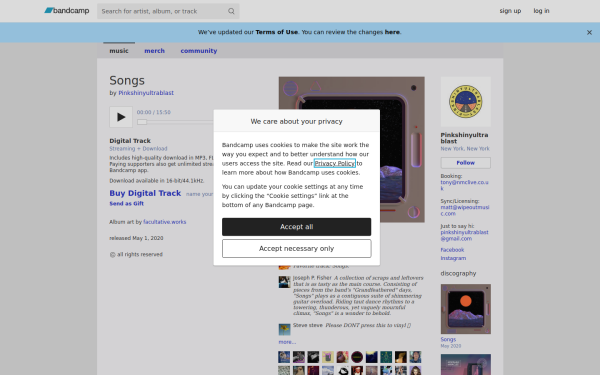This screenshot has height=375, width=600.
Task: Open the Pinkshinyultrablast artist link under Songs
Action: [x=146, y=93]
